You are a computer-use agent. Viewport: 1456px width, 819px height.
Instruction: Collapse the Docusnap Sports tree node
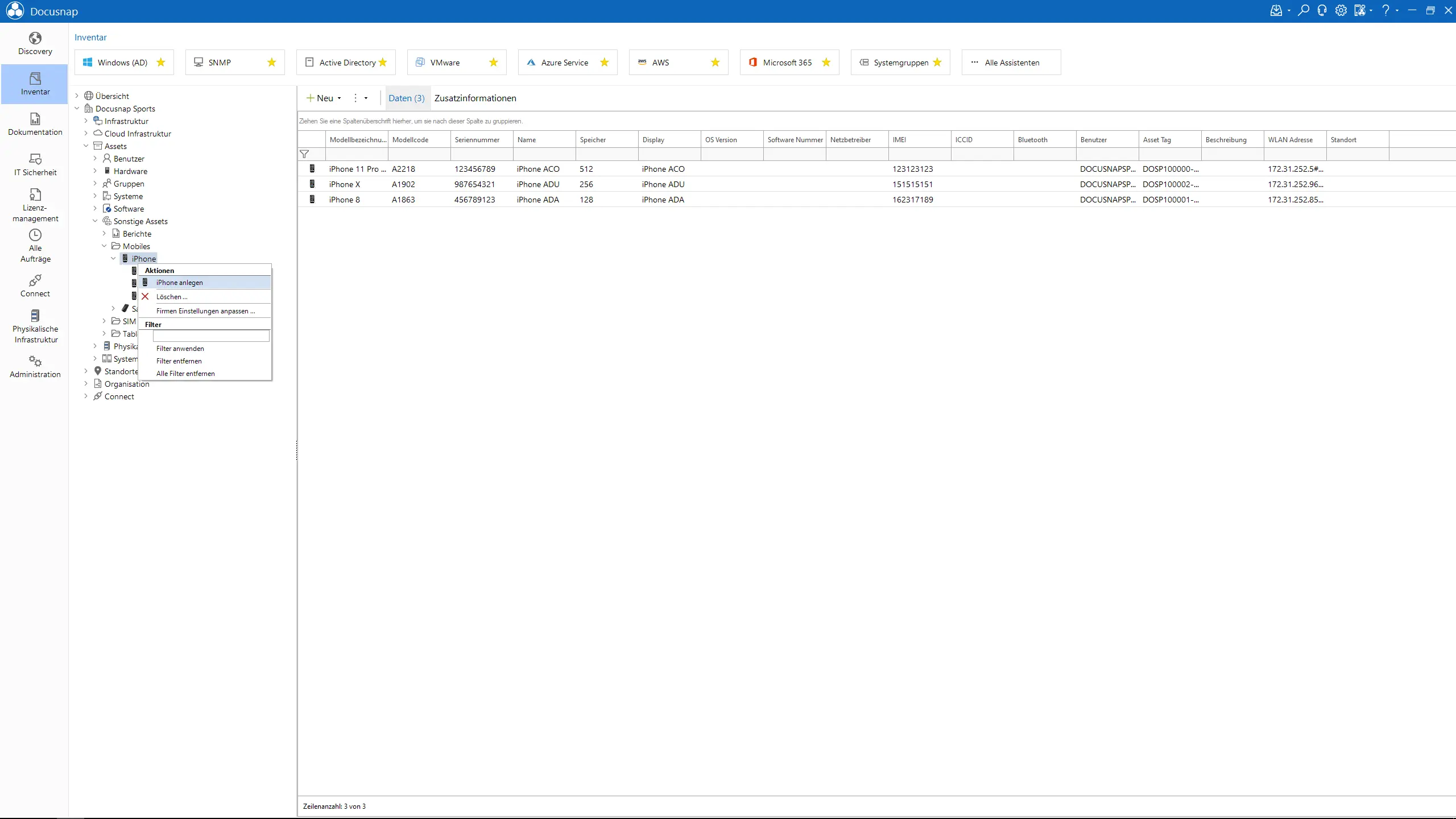click(77, 109)
